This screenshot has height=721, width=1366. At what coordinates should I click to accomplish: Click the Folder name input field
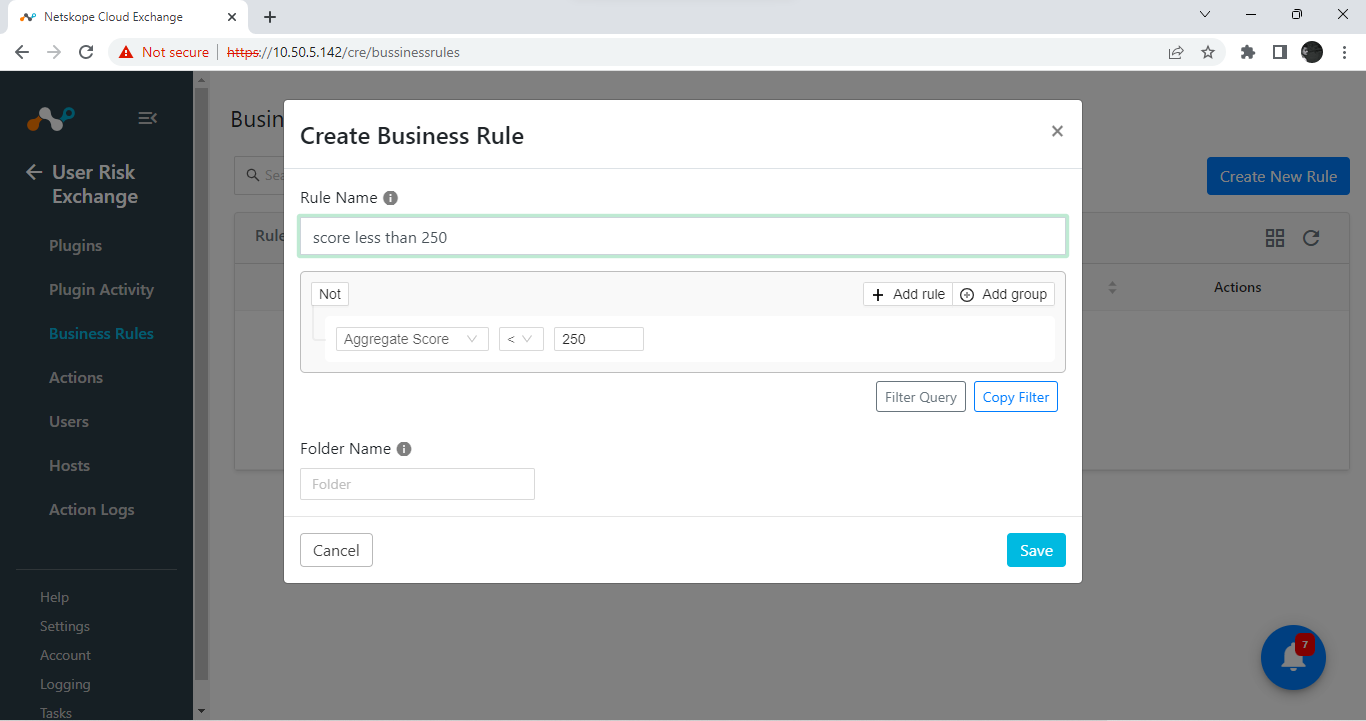point(417,484)
